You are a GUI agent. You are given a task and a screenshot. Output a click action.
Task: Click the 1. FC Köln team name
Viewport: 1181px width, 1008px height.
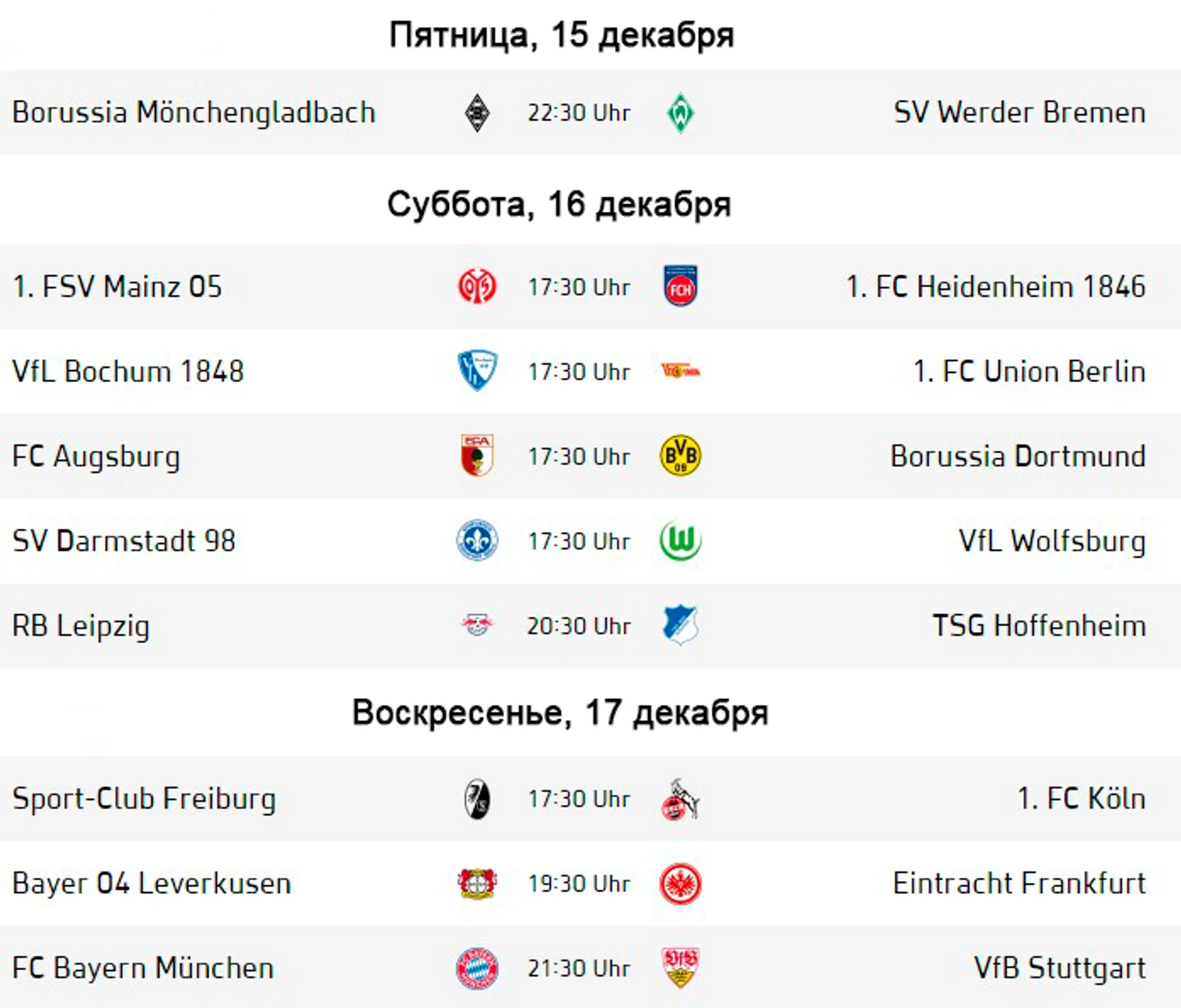point(1082,798)
